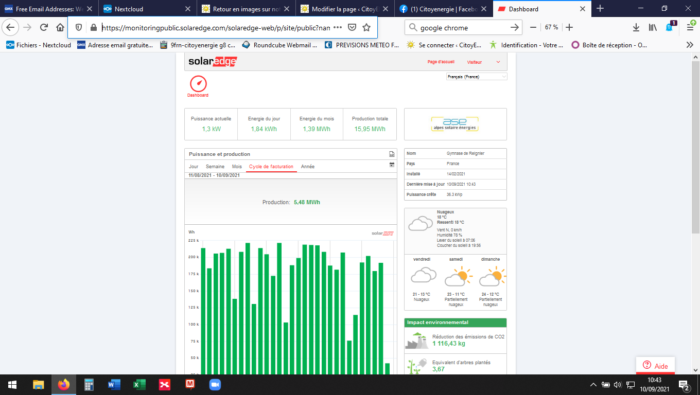This screenshot has height=395, width=700.
Task: Select the Jour period tab
Action: (x=193, y=166)
